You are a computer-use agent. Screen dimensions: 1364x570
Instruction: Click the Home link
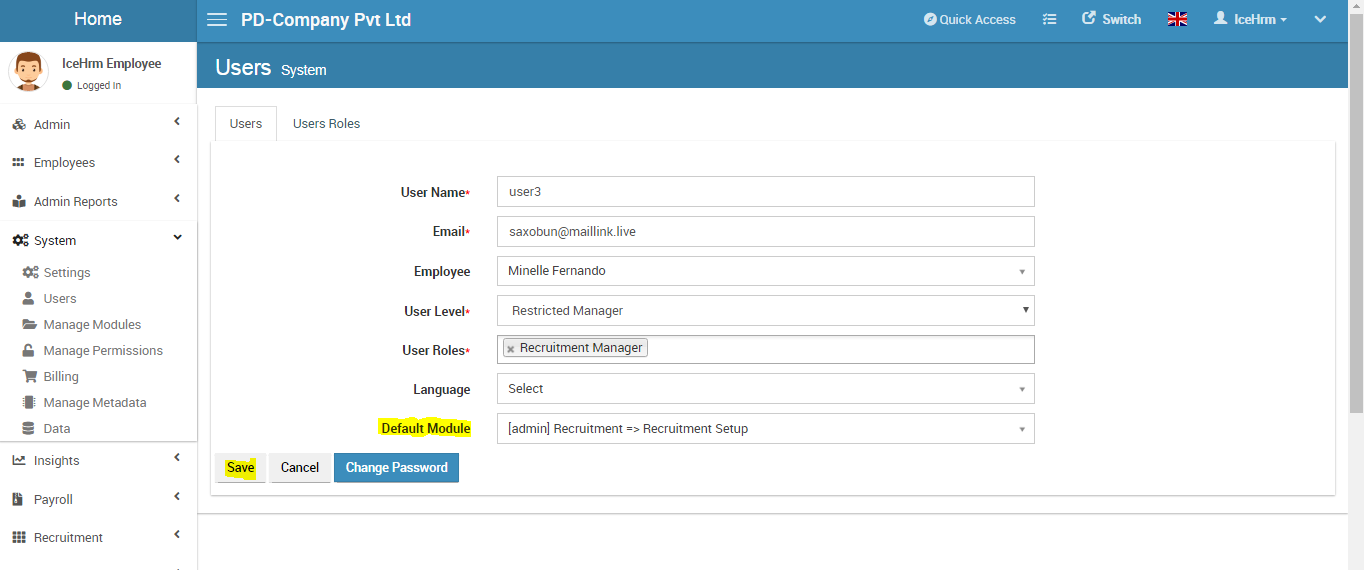point(98,19)
